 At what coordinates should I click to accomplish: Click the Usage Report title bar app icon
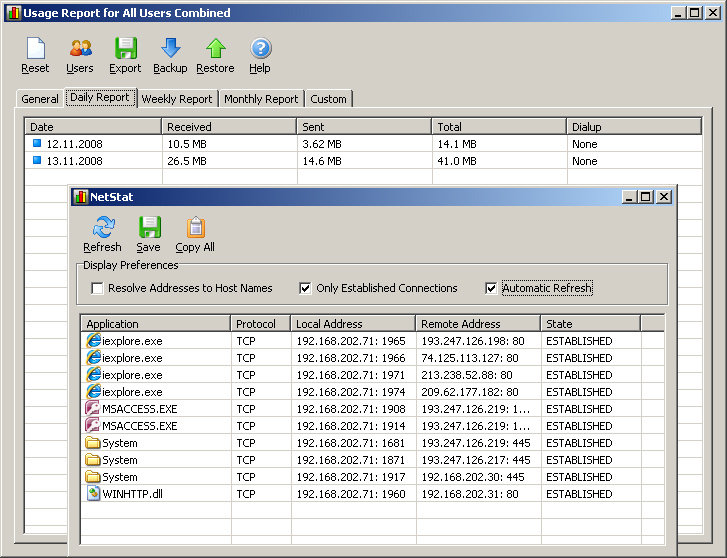pyautogui.click(x=14, y=13)
